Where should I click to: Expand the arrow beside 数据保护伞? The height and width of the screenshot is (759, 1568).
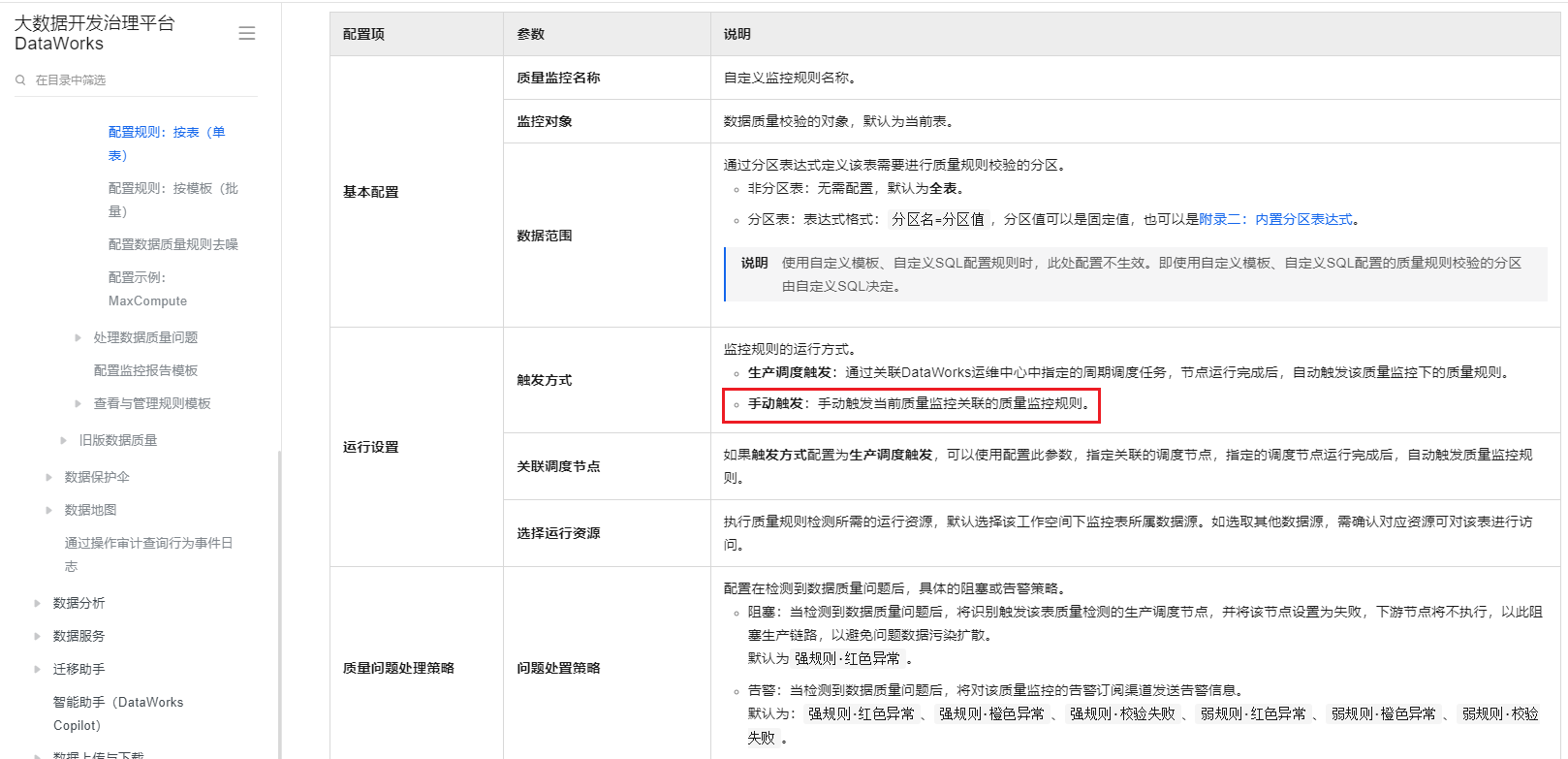point(49,477)
